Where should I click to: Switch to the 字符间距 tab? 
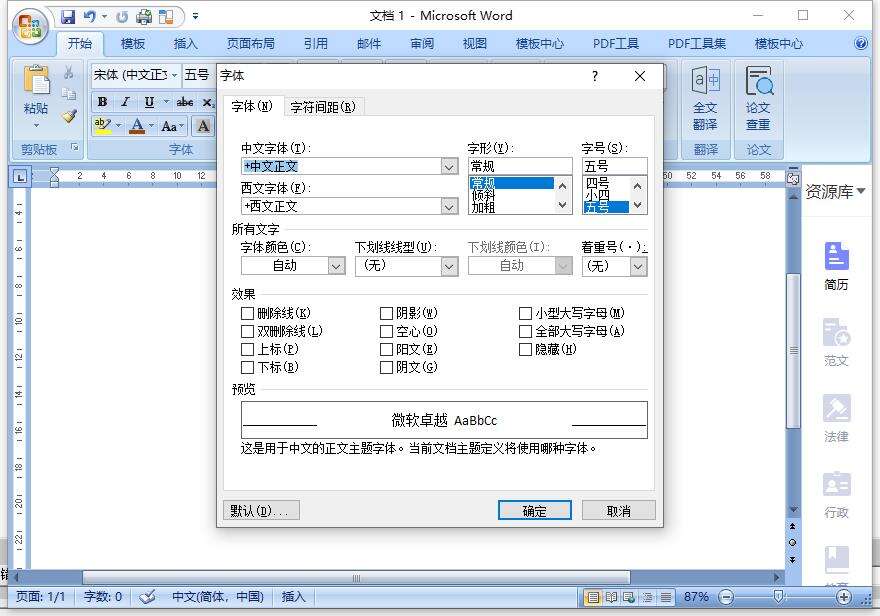point(323,107)
